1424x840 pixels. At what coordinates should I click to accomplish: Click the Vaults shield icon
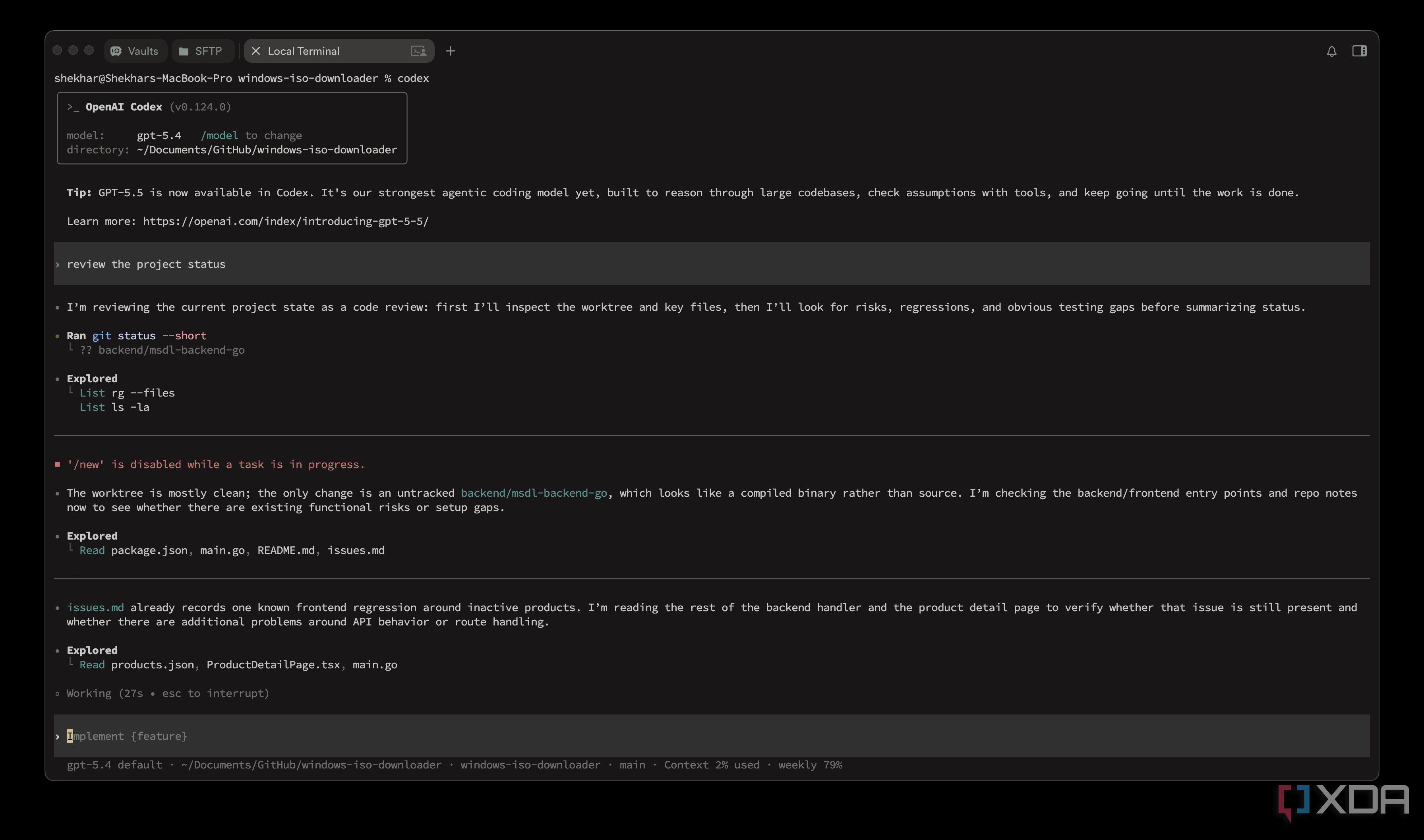(x=116, y=51)
